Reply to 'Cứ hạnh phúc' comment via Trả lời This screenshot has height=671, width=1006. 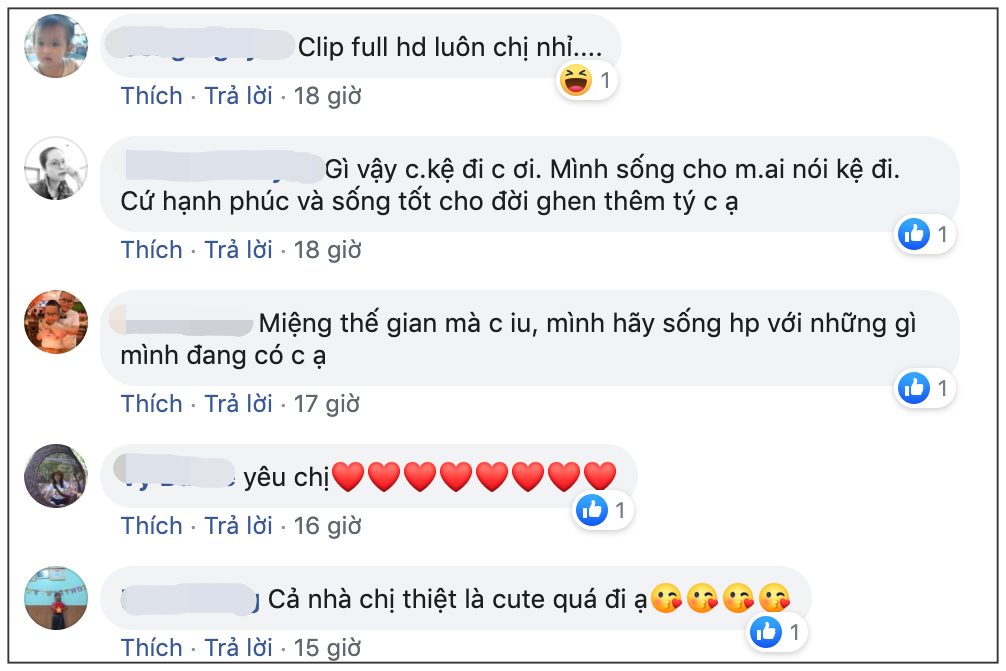pyautogui.click(x=238, y=249)
